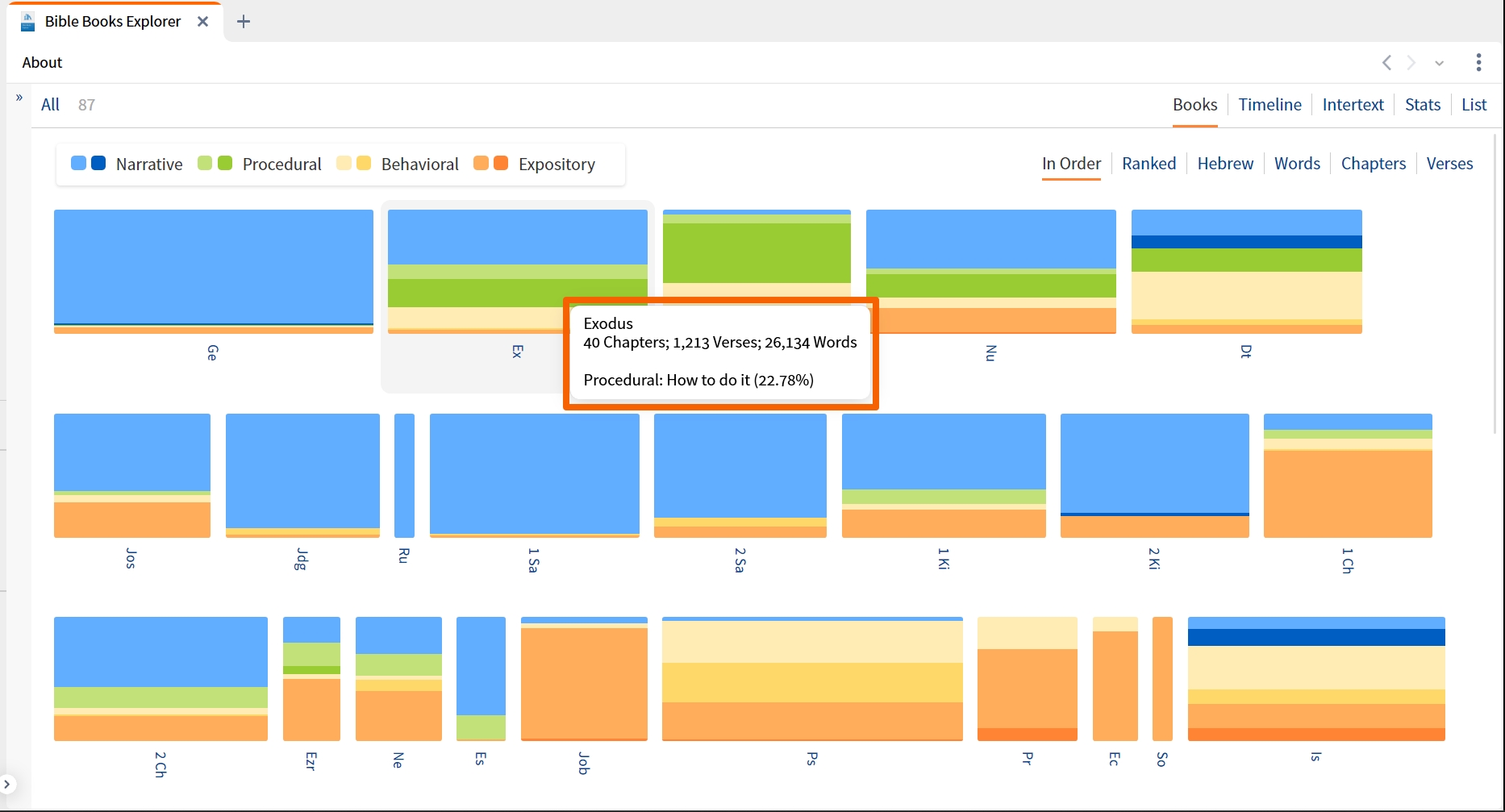Select the Joshua book block

click(x=132, y=476)
